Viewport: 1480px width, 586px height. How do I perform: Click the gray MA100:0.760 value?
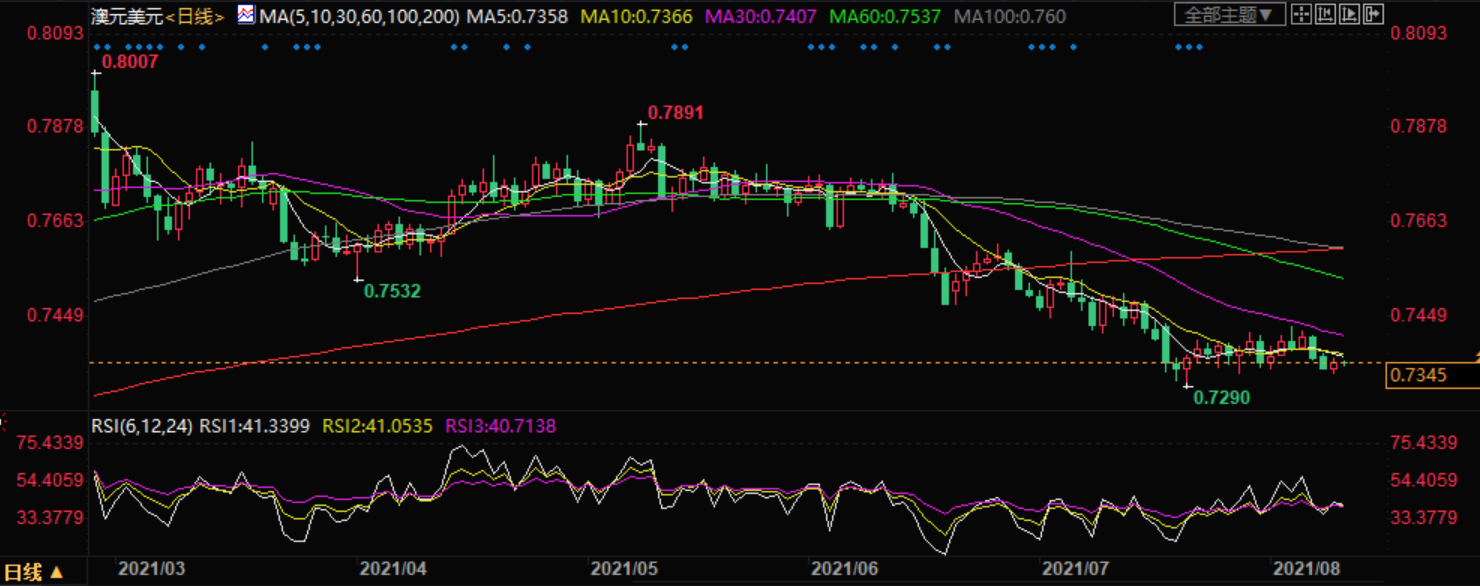[x=1010, y=16]
